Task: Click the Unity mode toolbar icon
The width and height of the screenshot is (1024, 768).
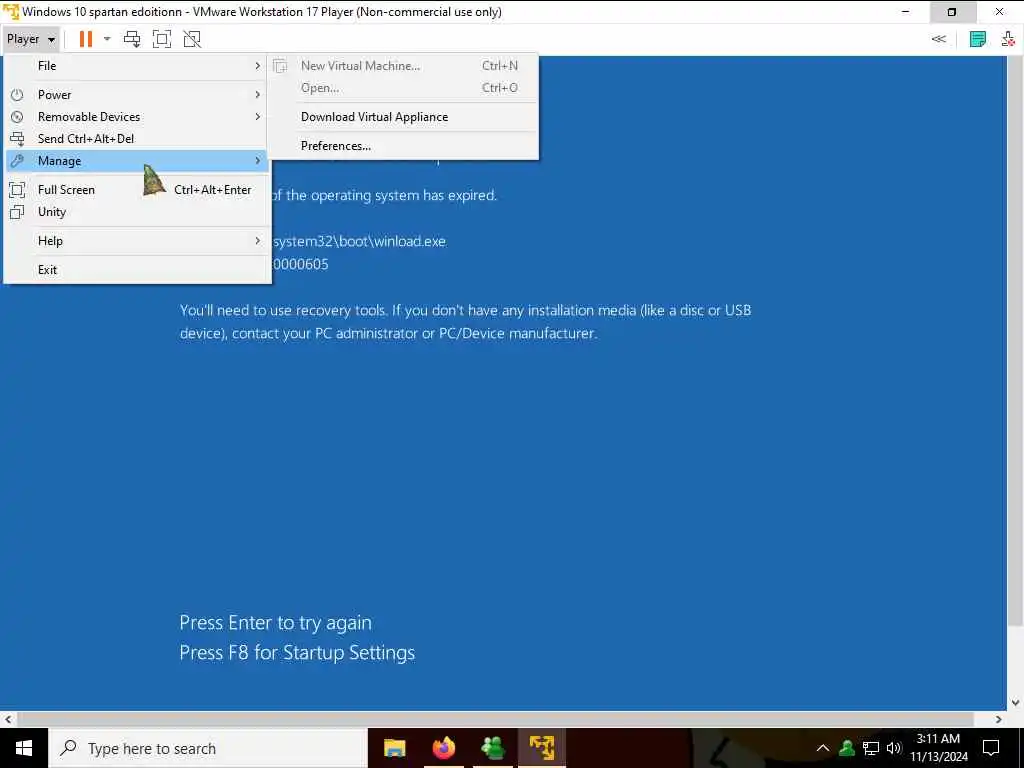Action: pos(192,39)
